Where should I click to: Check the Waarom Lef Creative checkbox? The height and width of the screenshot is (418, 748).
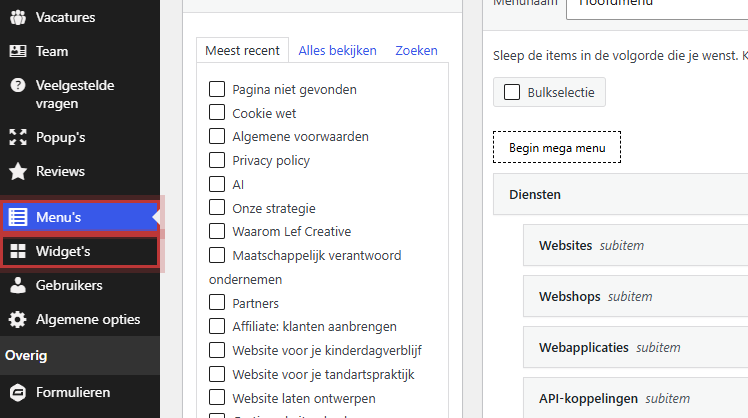[x=217, y=231]
